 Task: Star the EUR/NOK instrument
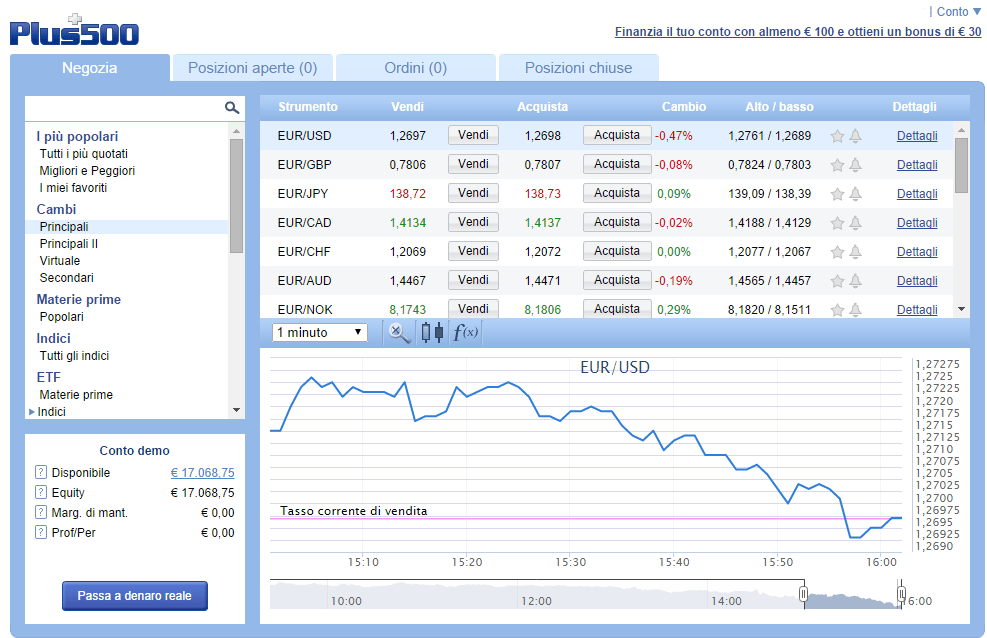837,310
